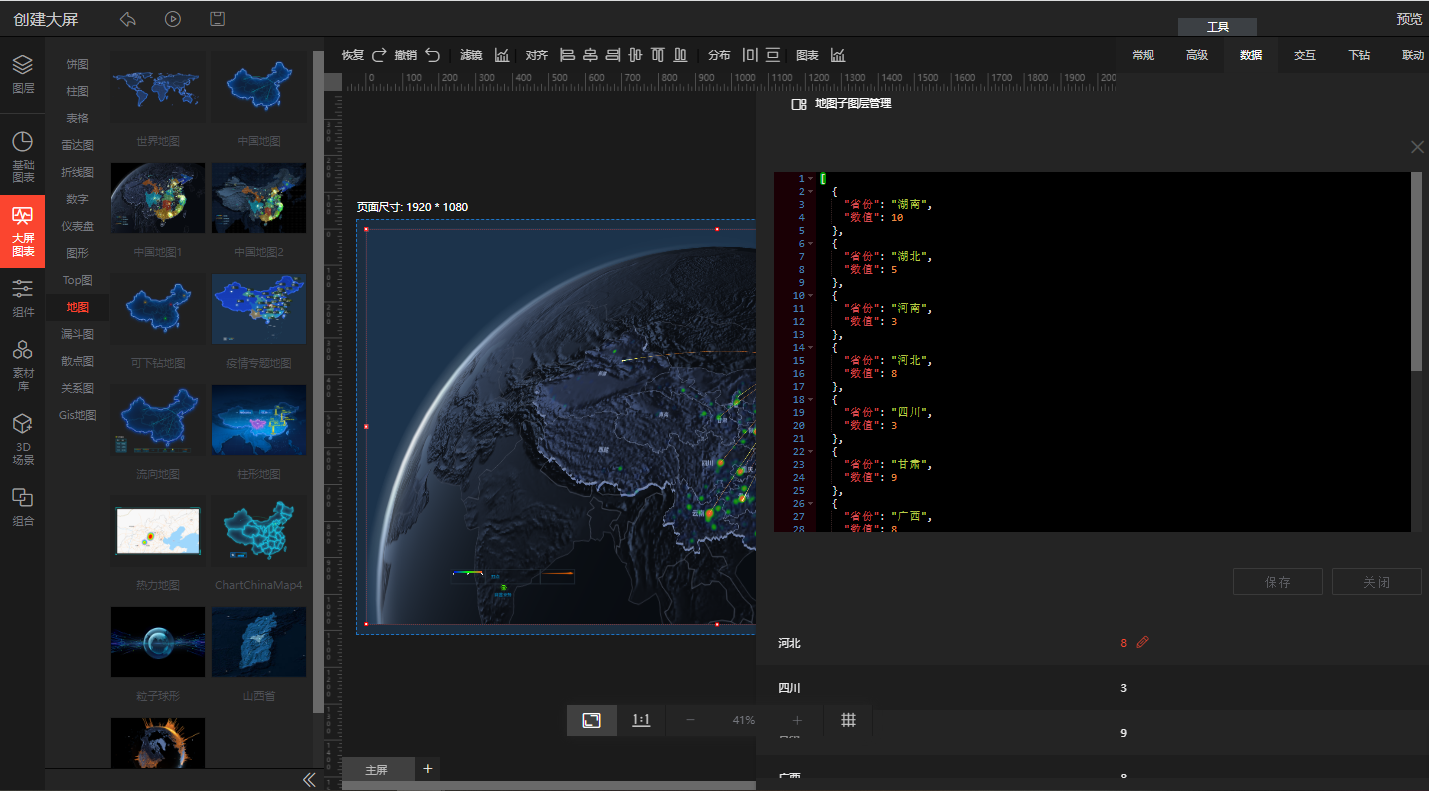
Task: Collapse JSON object at line 10
Action: (x=810, y=295)
